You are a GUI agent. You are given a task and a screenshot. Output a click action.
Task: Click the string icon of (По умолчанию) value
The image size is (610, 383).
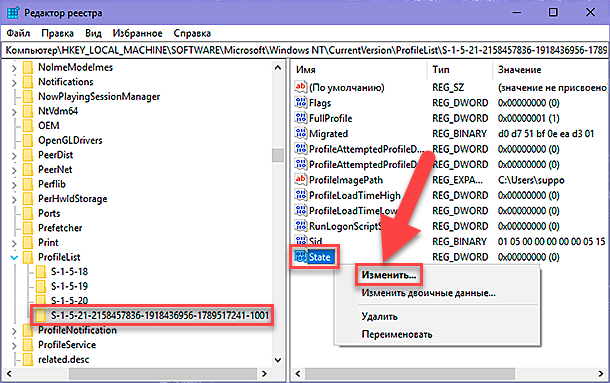point(301,87)
